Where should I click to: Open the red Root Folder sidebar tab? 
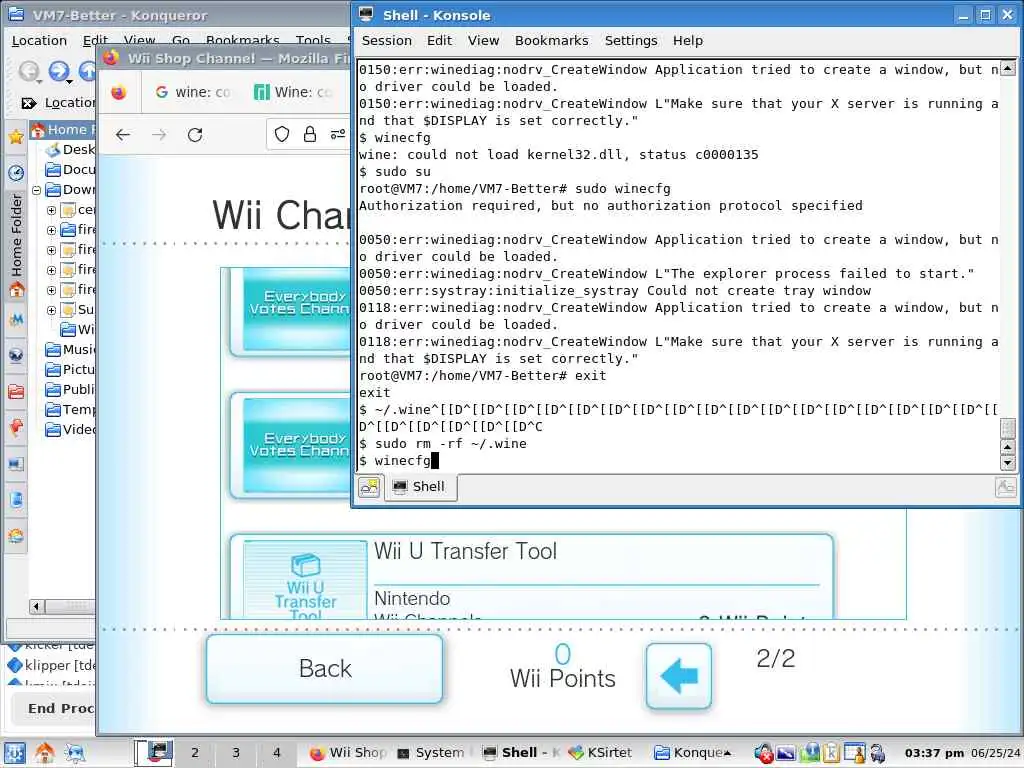(x=16, y=391)
